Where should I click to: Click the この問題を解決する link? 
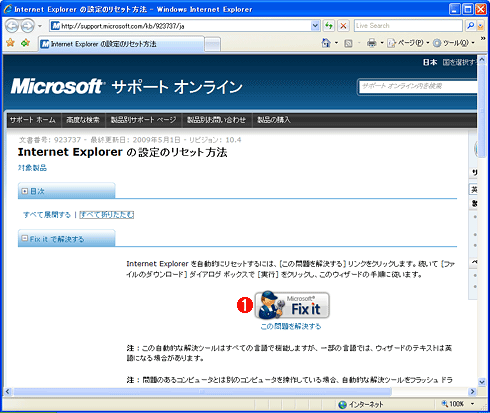pyautogui.click(x=291, y=326)
